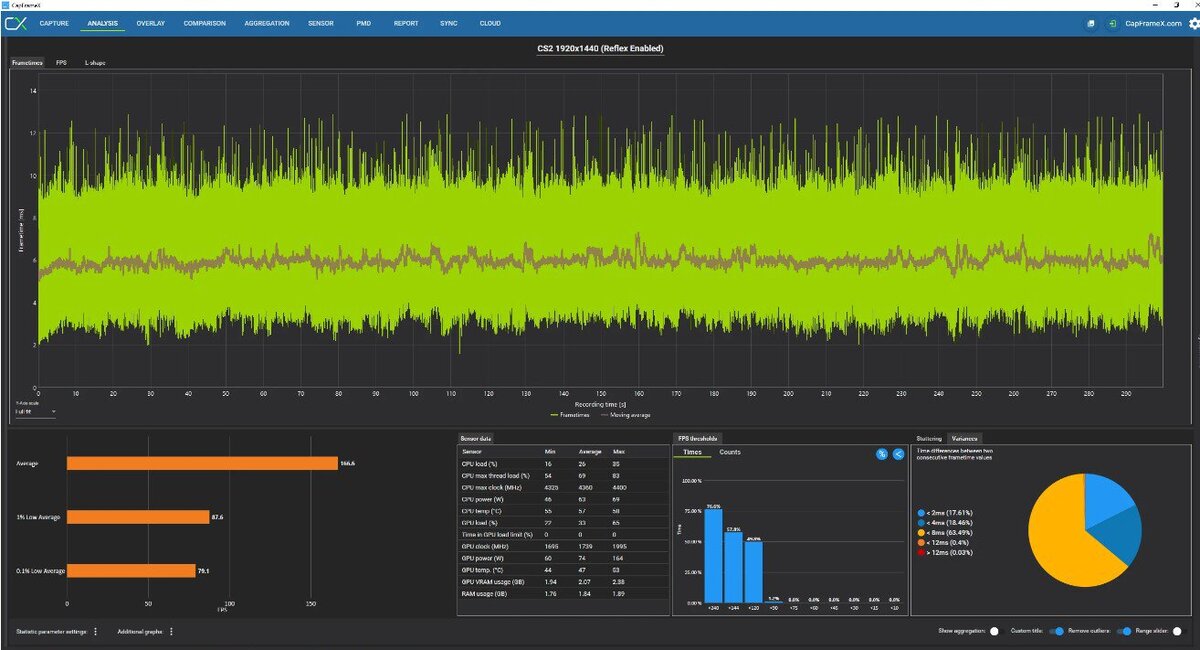The width and height of the screenshot is (1200, 650).
Task: Open the OVERLAY tab
Action: click(151, 23)
